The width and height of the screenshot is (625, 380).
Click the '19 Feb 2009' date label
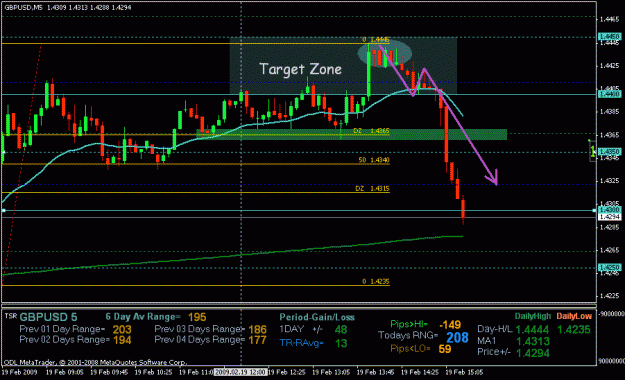coord(19,372)
